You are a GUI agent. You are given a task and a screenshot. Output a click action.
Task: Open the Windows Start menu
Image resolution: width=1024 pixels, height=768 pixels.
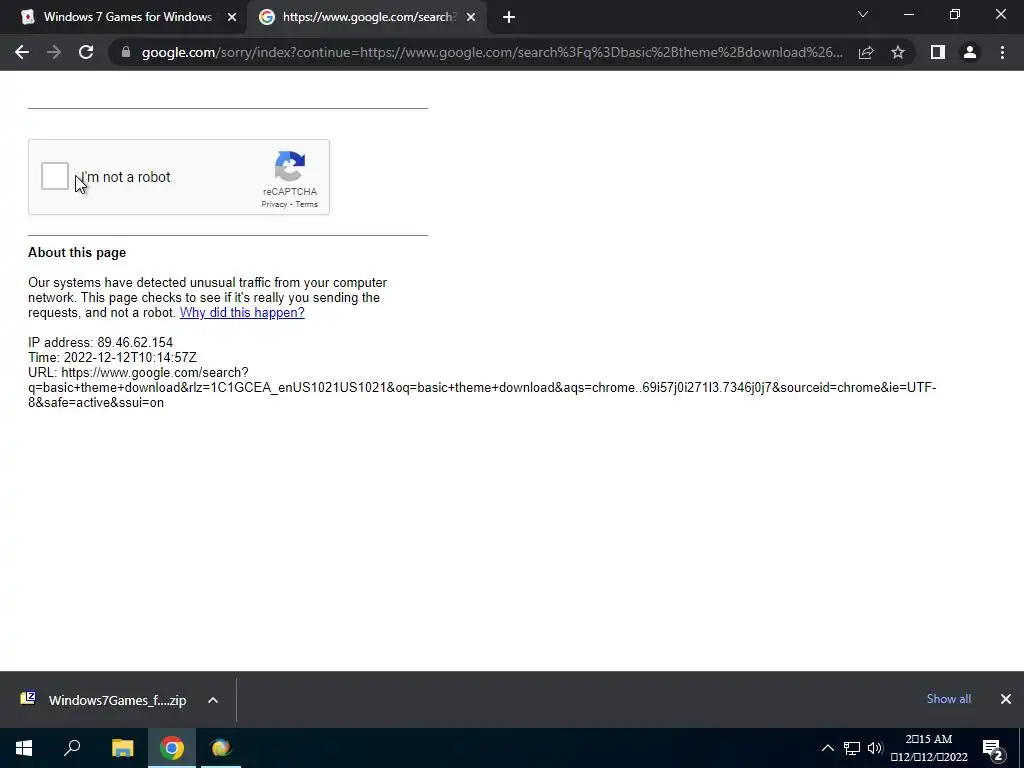pyautogui.click(x=24, y=748)
